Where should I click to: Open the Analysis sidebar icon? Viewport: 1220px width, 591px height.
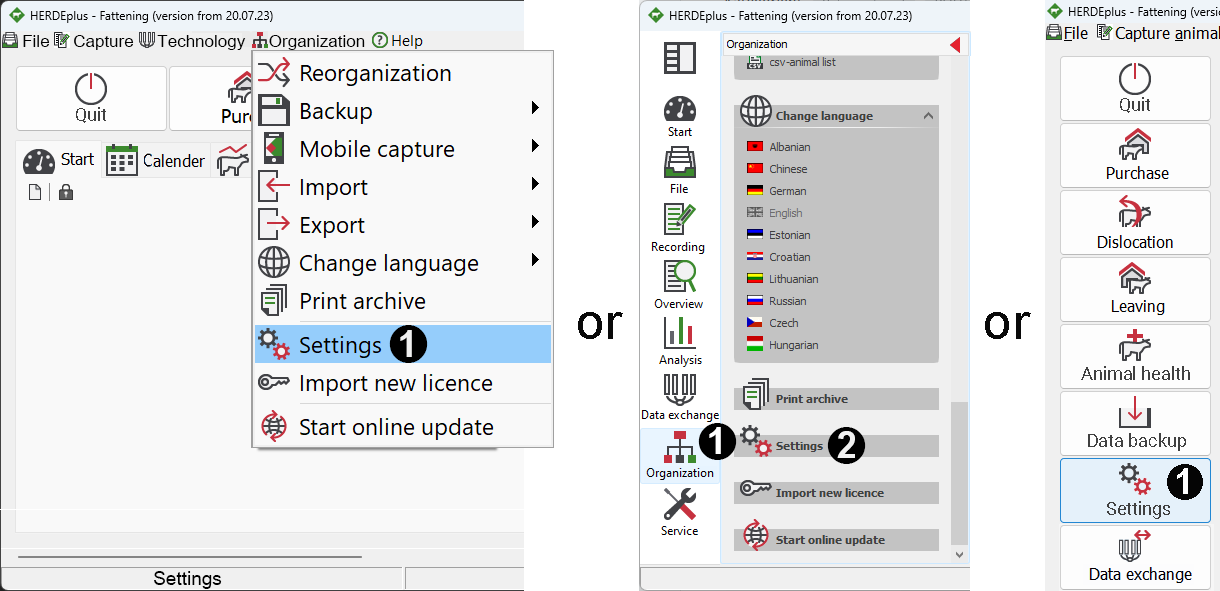click(x=680, y=340)
